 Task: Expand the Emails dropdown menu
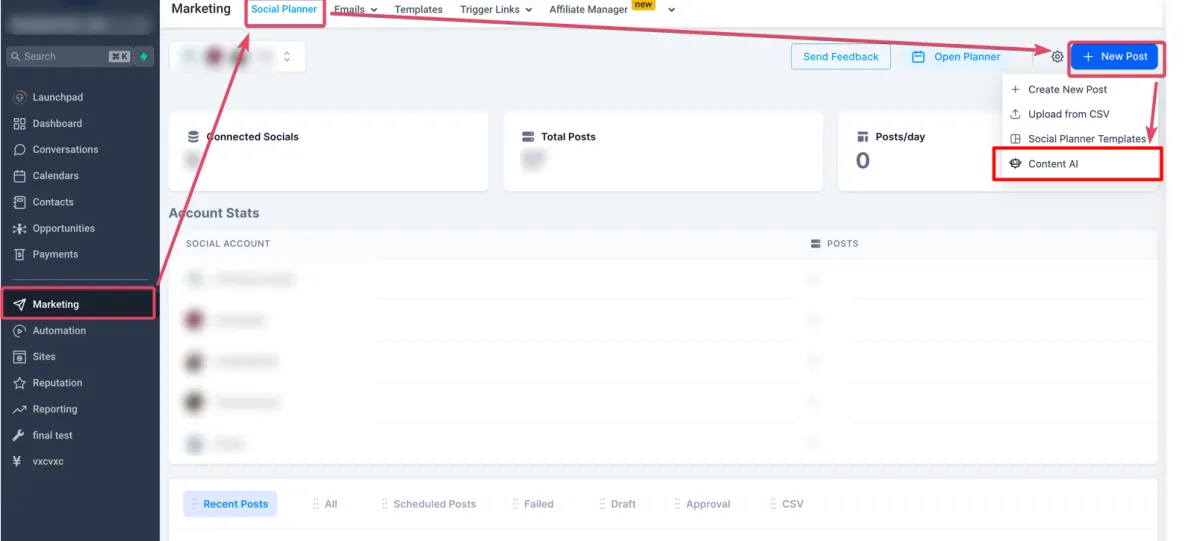tap(355, 9)
